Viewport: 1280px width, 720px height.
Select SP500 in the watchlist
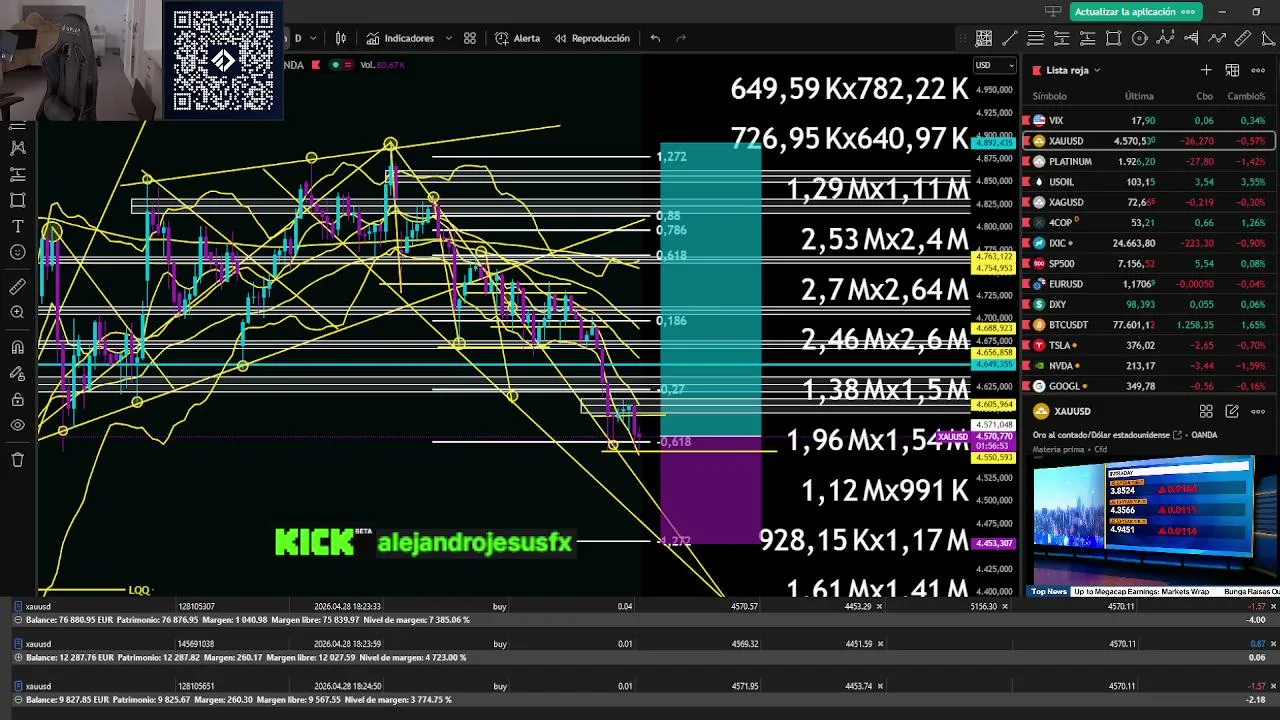(1149, 263)
